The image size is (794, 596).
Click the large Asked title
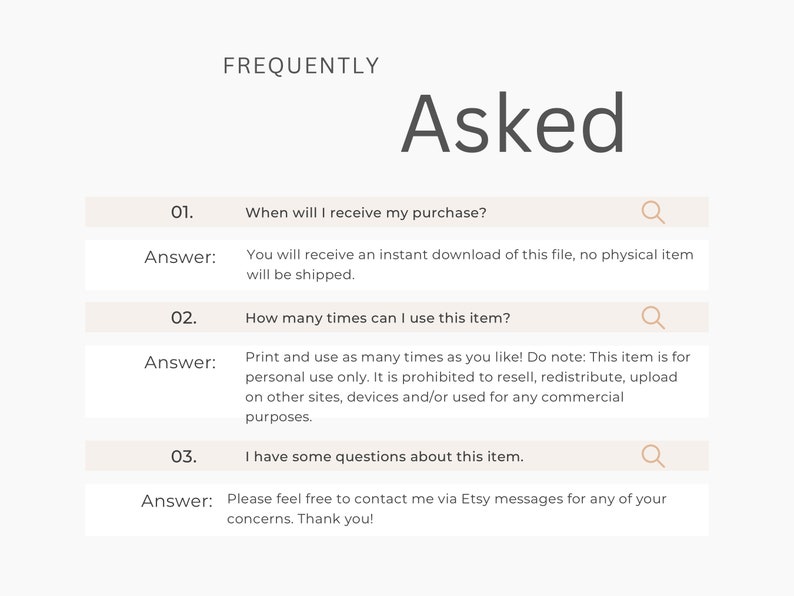[x=513, y=123]
